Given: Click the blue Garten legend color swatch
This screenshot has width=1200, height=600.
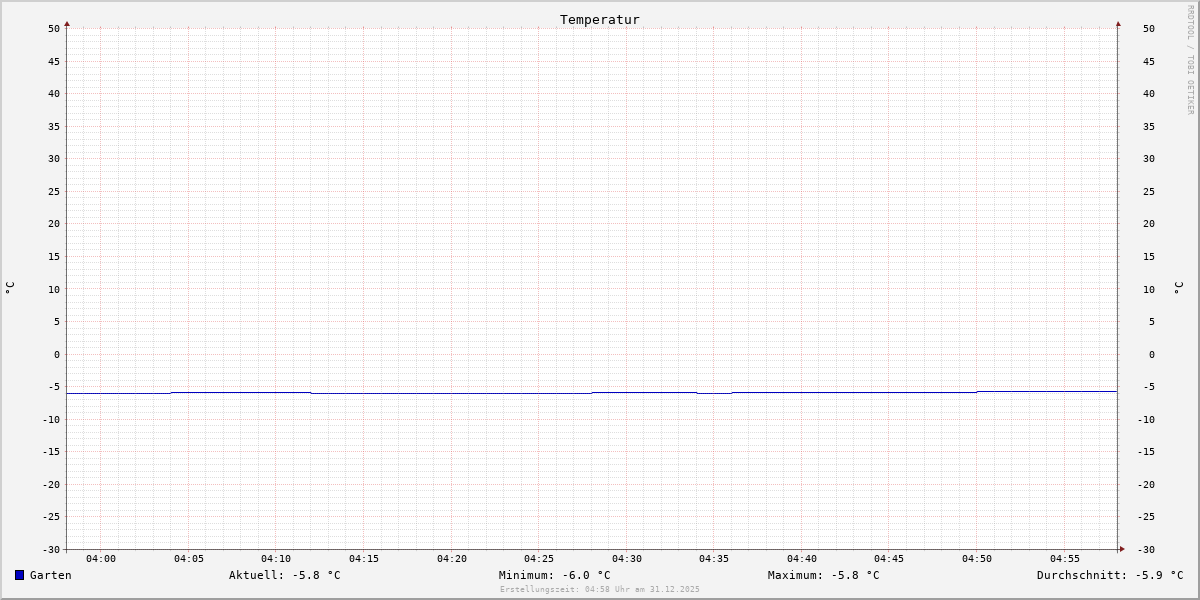Looking at the screenshot, I should (x=19, y=575).
